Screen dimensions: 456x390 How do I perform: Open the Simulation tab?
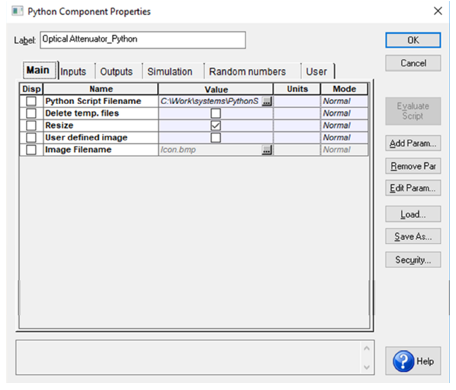(170, 71)
